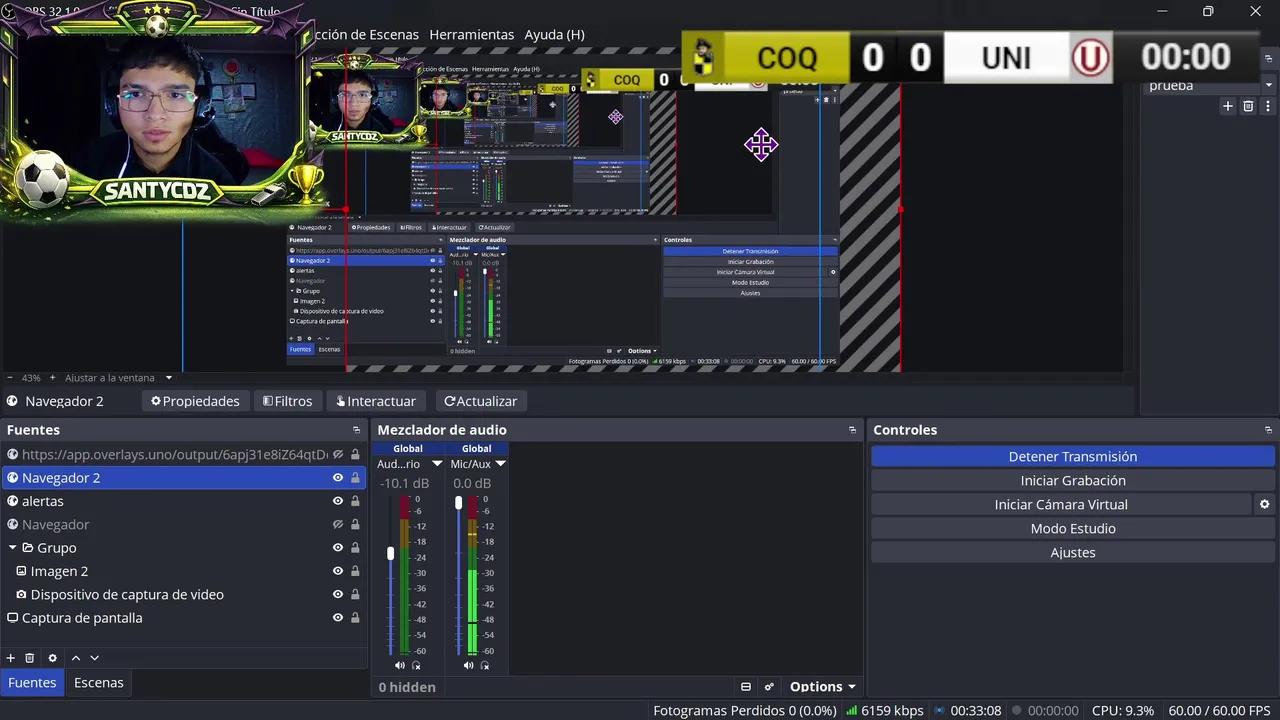Click the streaming indicator icon beside 00:33:08
This screenshot has height=720, width=1280.
(939, 711)
